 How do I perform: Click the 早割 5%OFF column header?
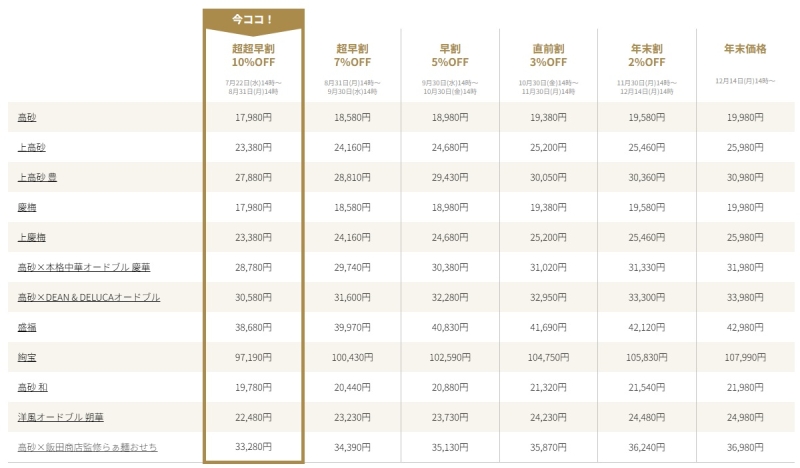coord(450,56)
